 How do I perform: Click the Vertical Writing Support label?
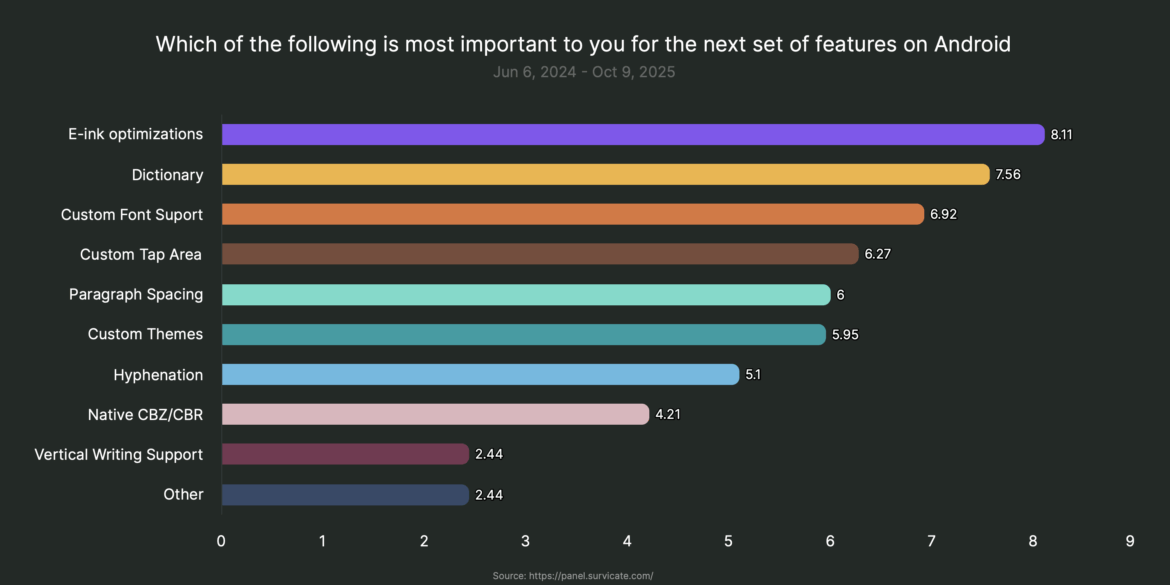click(x=118, y=454)
